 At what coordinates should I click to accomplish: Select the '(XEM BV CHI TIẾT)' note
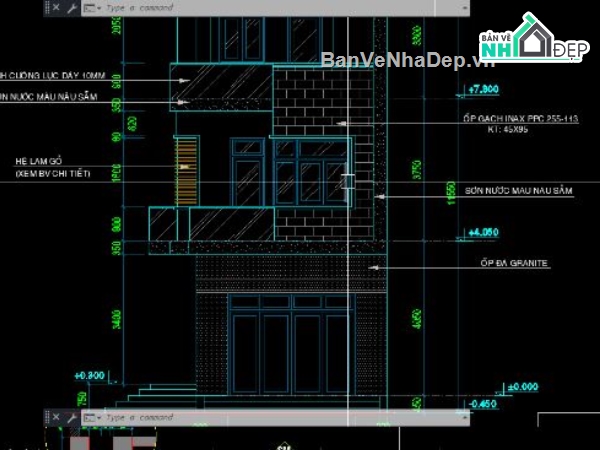pyautogui.click(x=53, y=174)
